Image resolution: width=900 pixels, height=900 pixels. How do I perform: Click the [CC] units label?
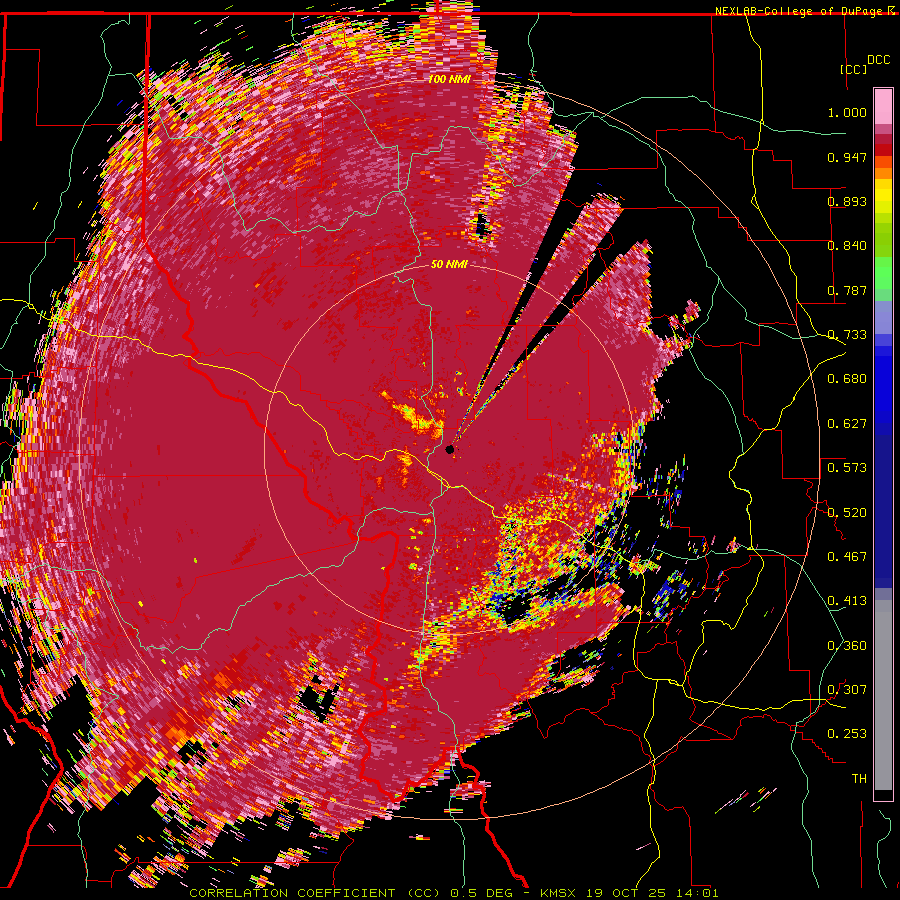(853, 69)
